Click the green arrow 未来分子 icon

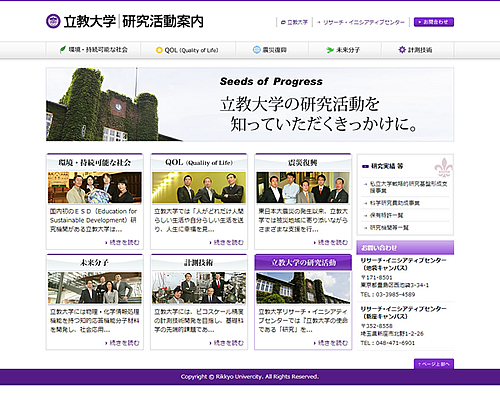(330, 50)
